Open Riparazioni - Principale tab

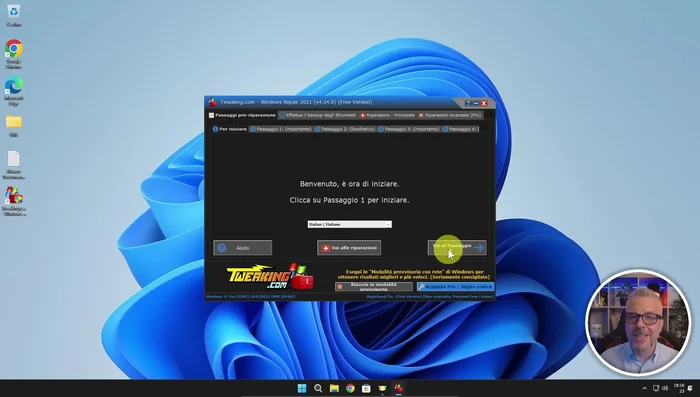tap(388, 115)
